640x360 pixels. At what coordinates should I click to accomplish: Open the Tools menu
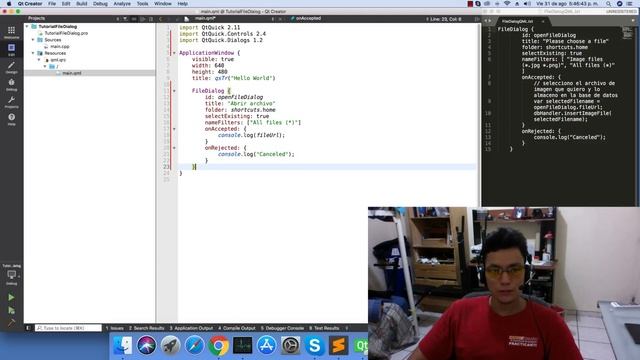click(x=142, y=4)
